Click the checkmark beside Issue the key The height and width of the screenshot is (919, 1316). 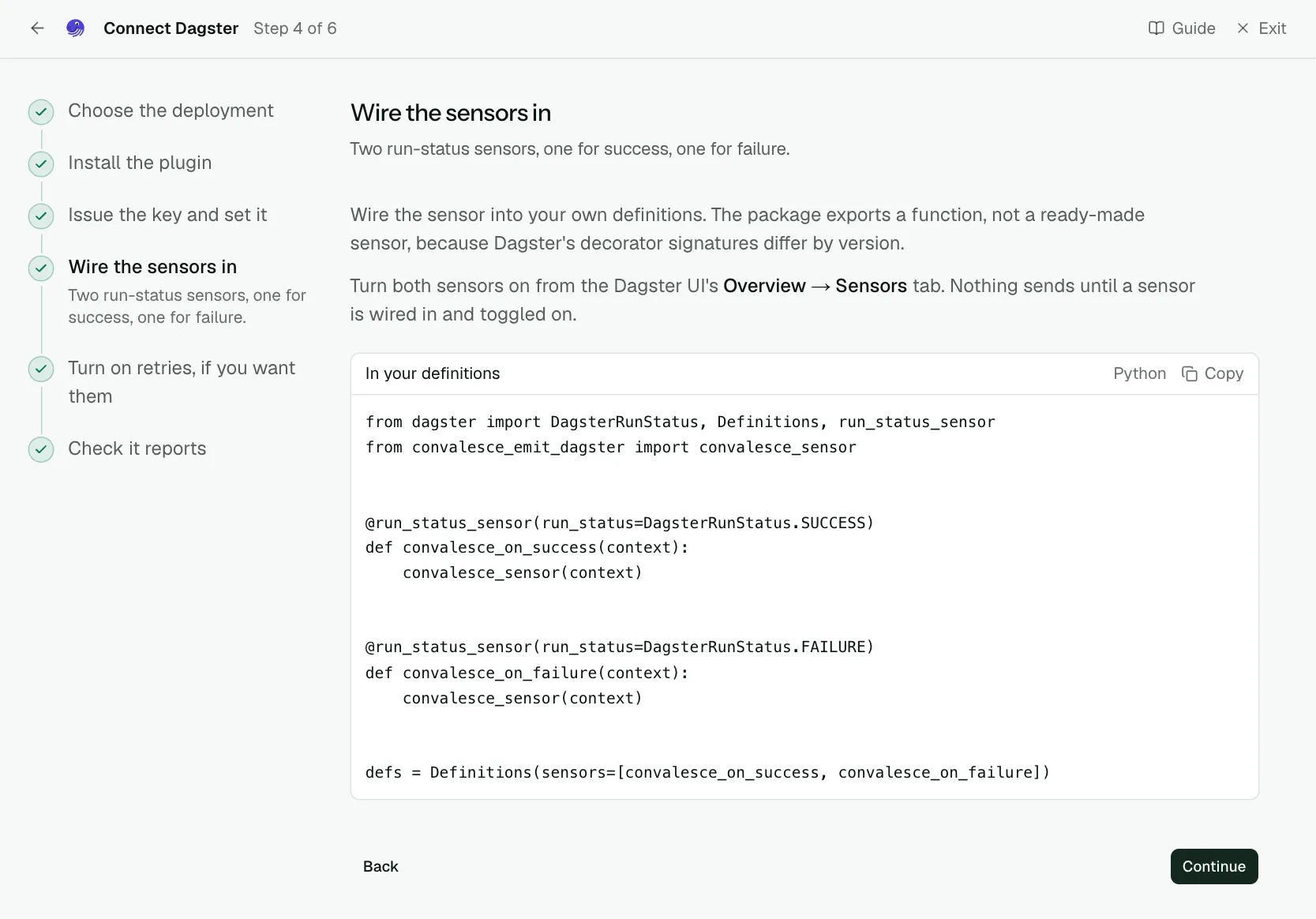[x=41, y=216]
